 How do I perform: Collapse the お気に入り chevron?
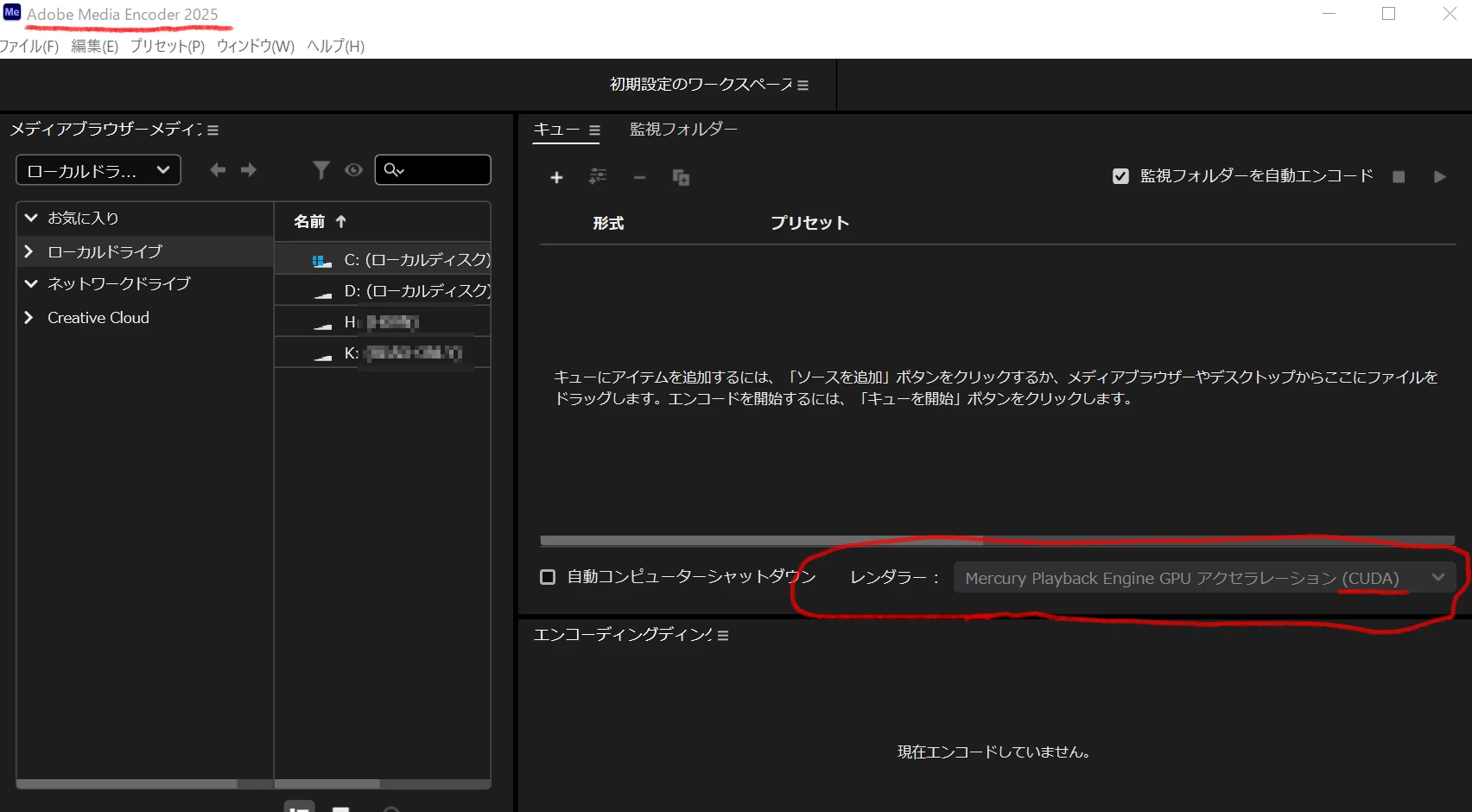point(31,218)
